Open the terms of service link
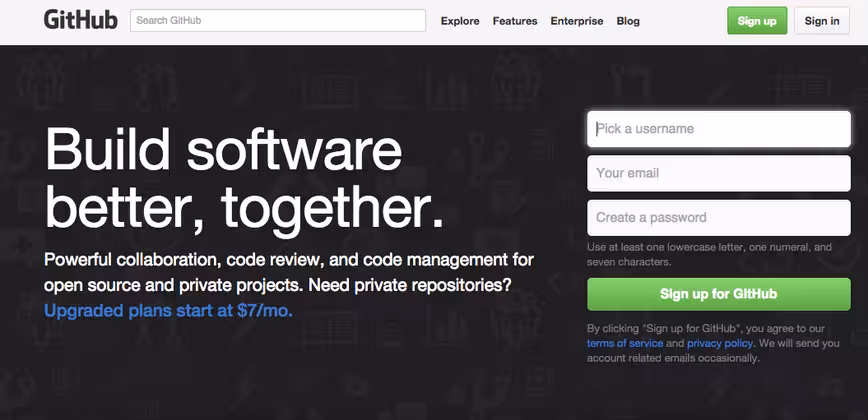The width and height of the screenshot is (868, 420). point(625,343)
